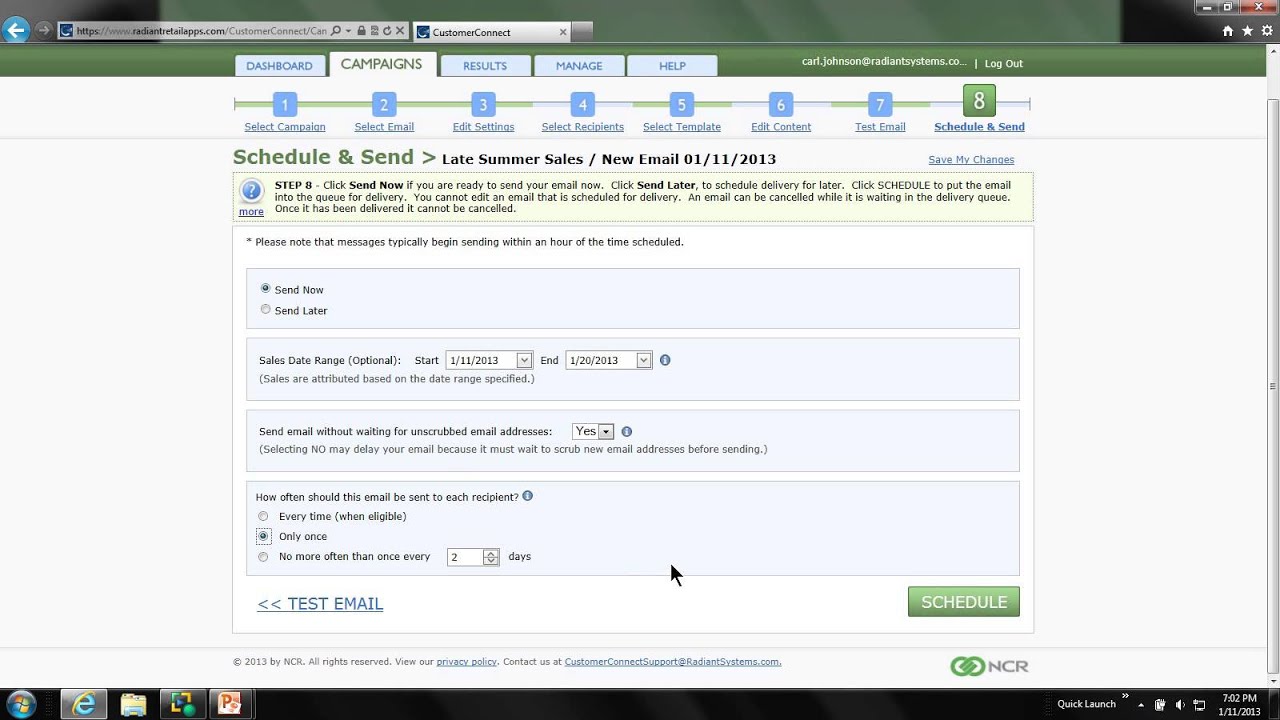Click the browser Back arrow button
This screenshot has height=720, width=1280.
point(16,30)
